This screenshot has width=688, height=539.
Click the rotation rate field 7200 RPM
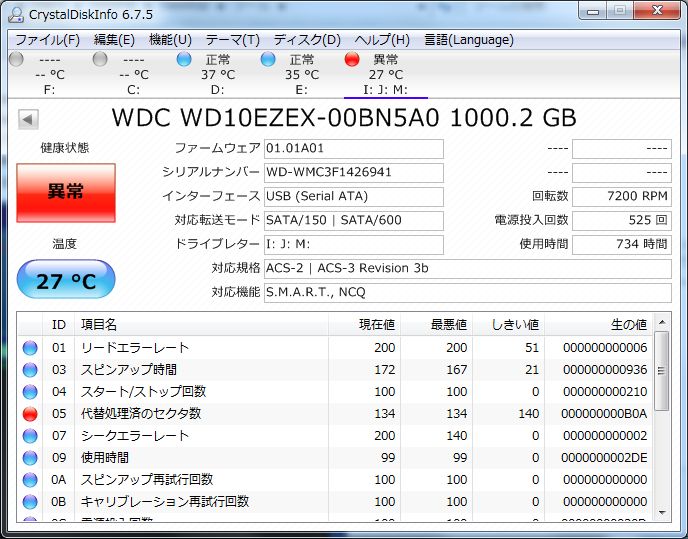pyautogui.click(x=622, y=197)
